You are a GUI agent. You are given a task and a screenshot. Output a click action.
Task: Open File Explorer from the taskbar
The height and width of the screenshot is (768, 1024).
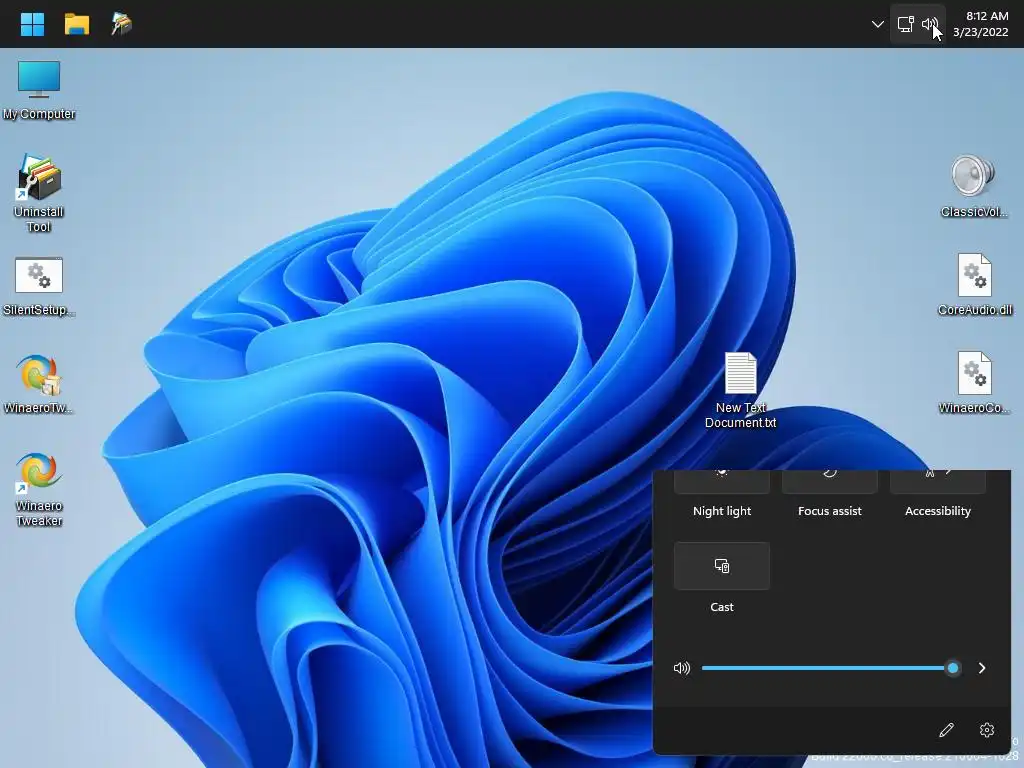point(76,24)
